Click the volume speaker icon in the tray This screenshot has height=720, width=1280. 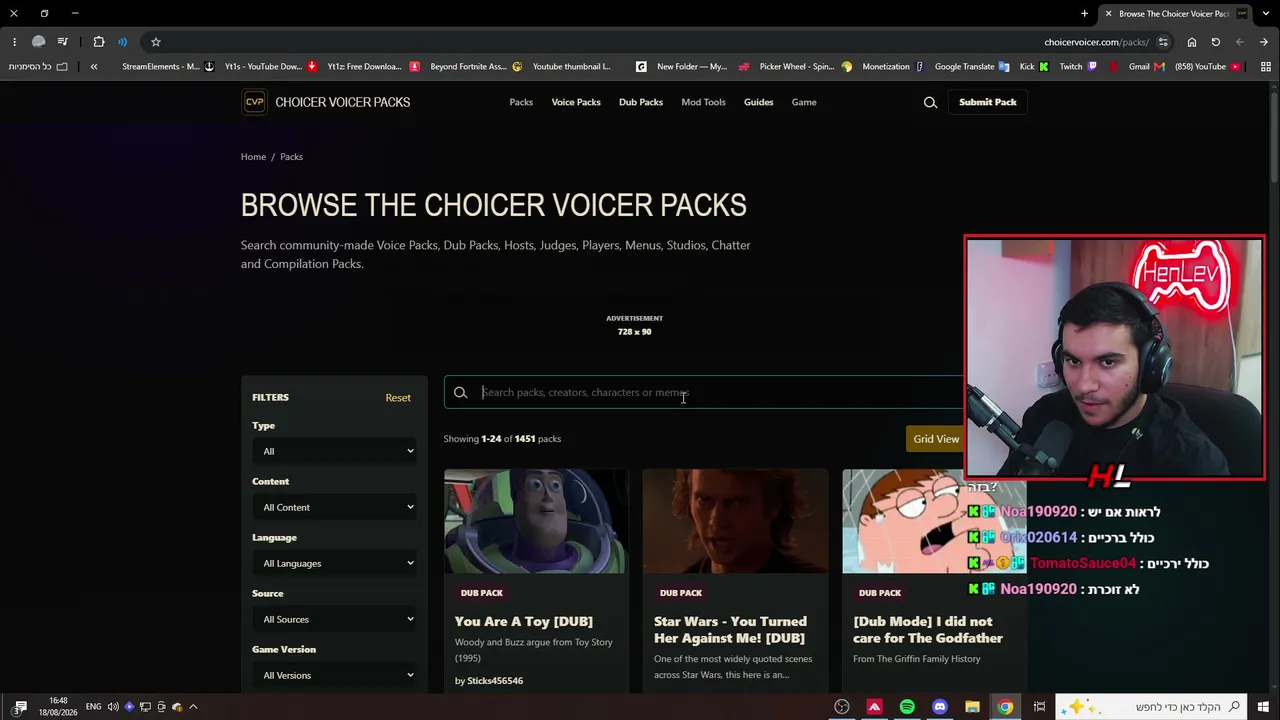(x=113, y=707)
